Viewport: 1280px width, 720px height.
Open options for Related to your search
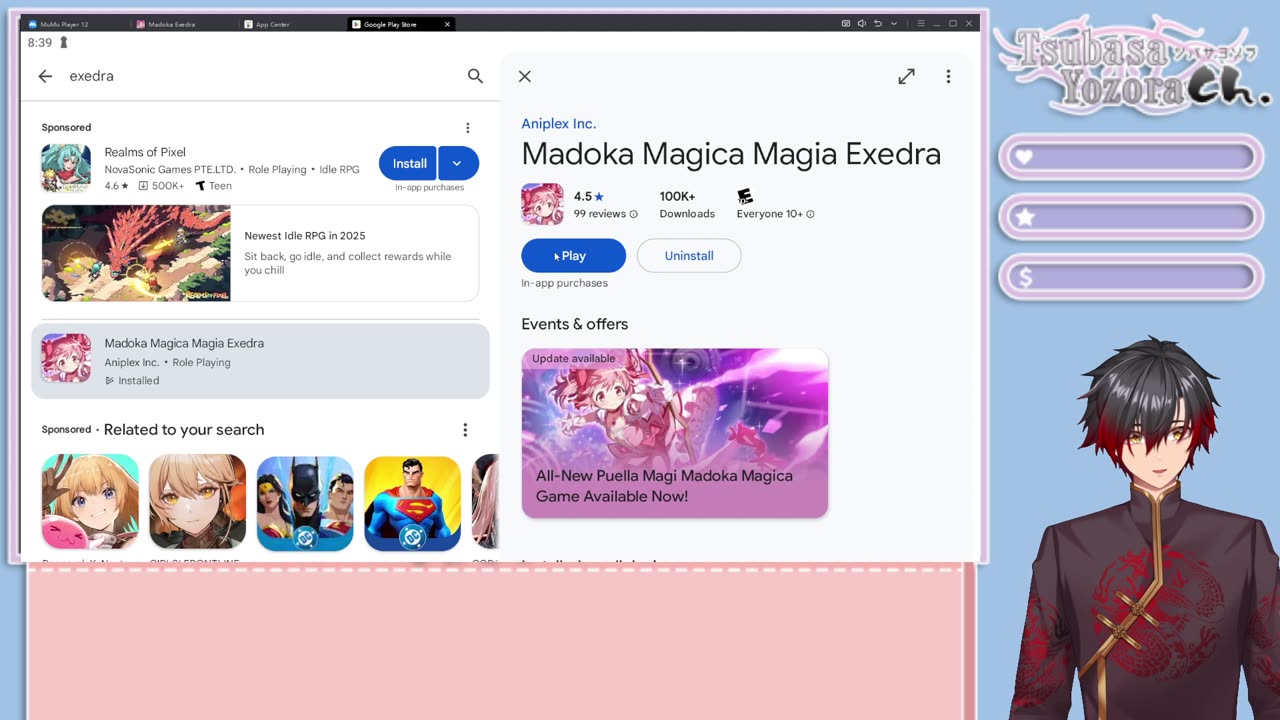click(464, 430)
